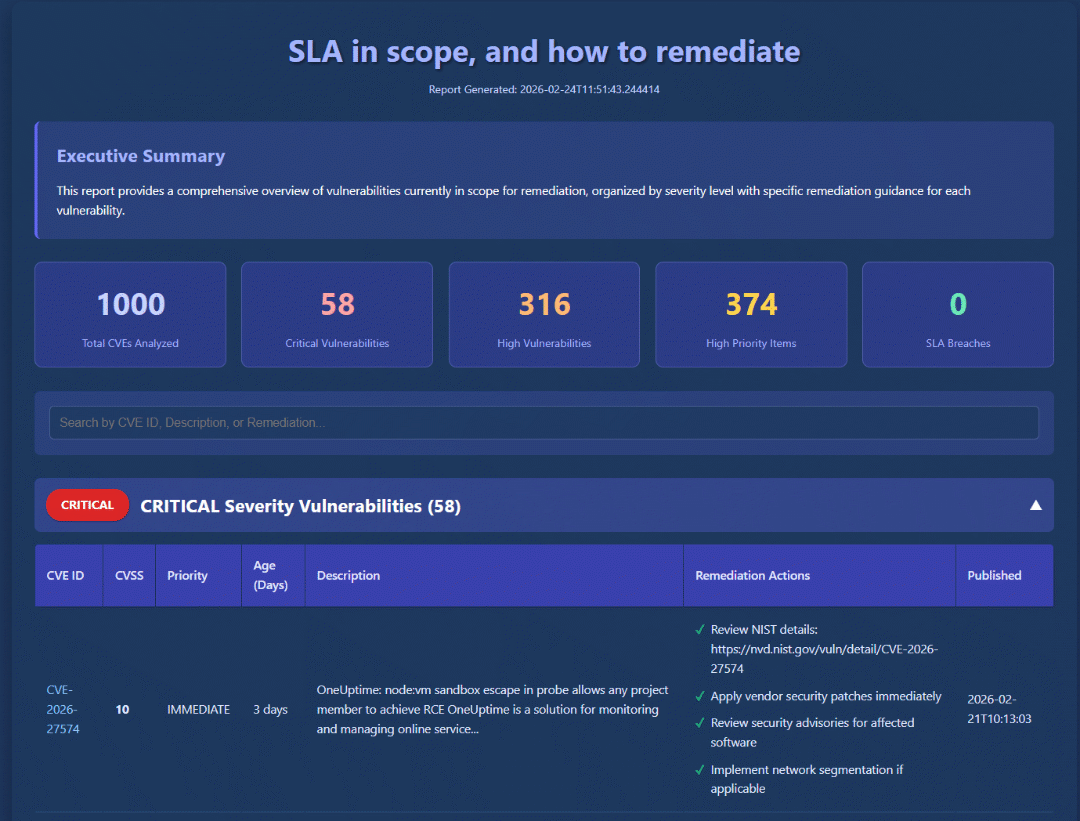This screenshot has width=1080, height=821.
Task: Click the CVSS column header
Action: click(129, 575)
